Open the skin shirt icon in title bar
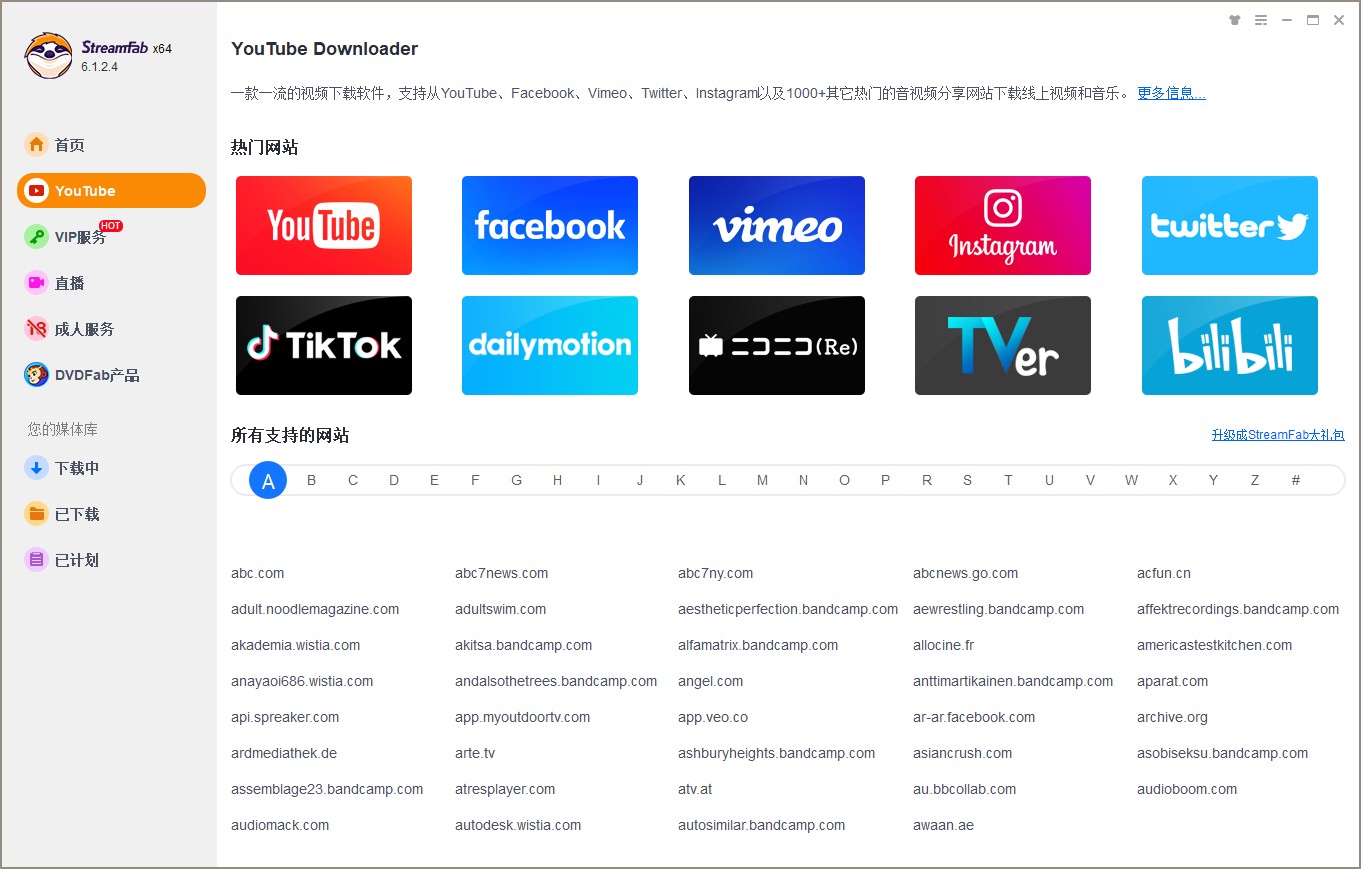The image size is (1361, 869). (1235, 20)
